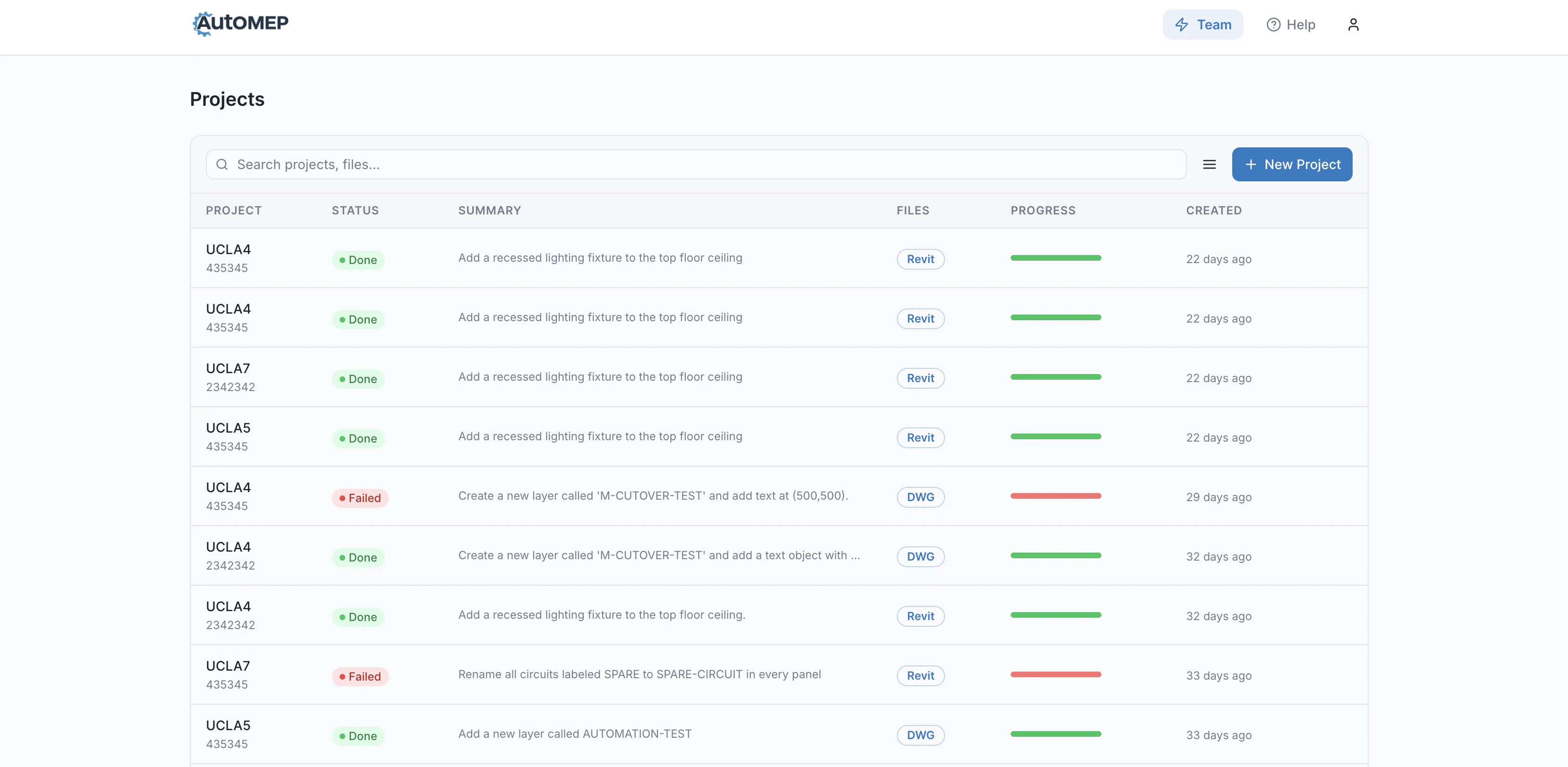Click the SUMMARY column header

(489, 211)
